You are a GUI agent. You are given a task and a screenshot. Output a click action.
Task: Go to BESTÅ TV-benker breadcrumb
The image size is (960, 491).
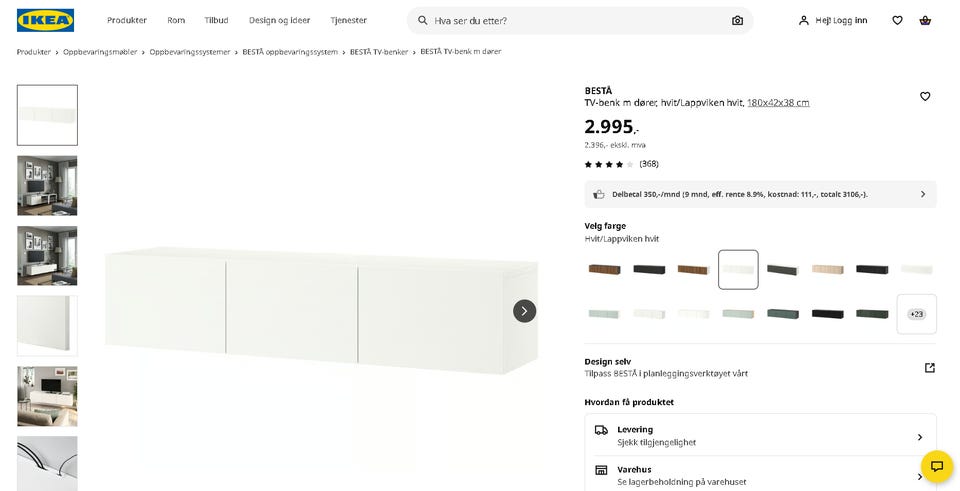point(379,52)
